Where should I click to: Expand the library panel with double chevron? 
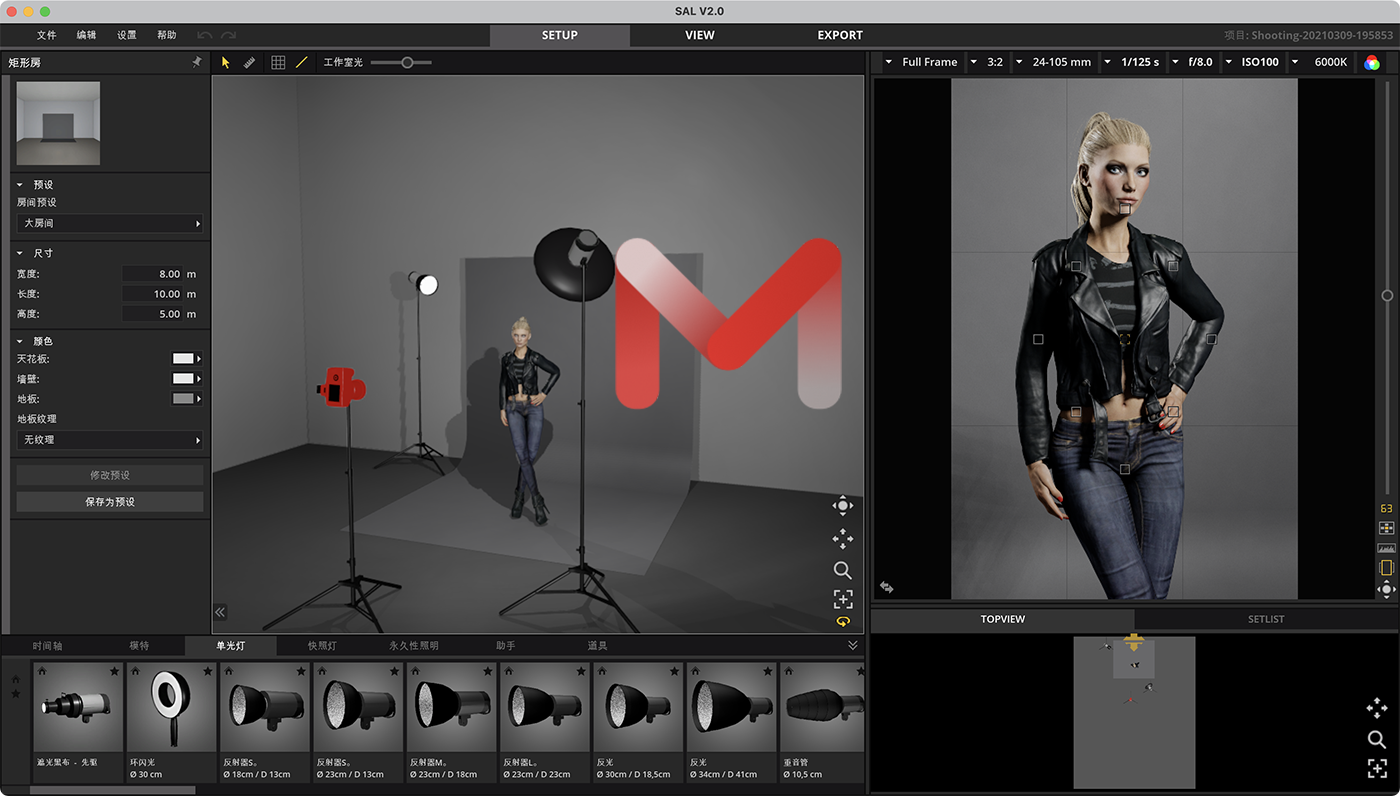[853, 646]
